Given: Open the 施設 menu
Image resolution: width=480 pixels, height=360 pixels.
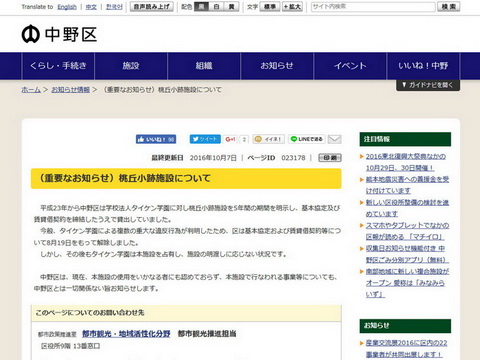Looking at the screenshot, I should pos(131,66).
